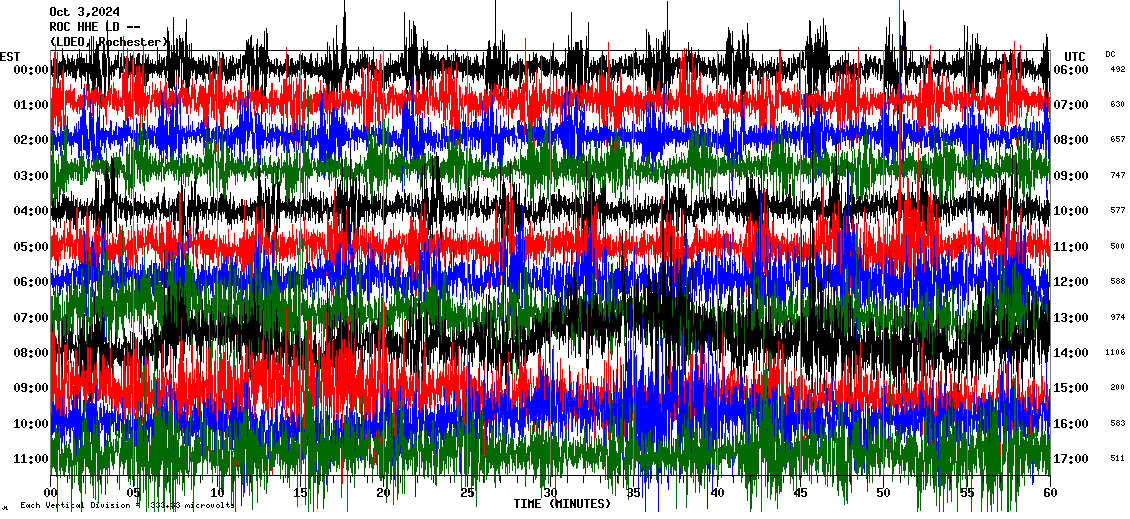Viewport: 1130px width, 519px height.
Task: Click minute axis tick label '50'
Action: 884,492
